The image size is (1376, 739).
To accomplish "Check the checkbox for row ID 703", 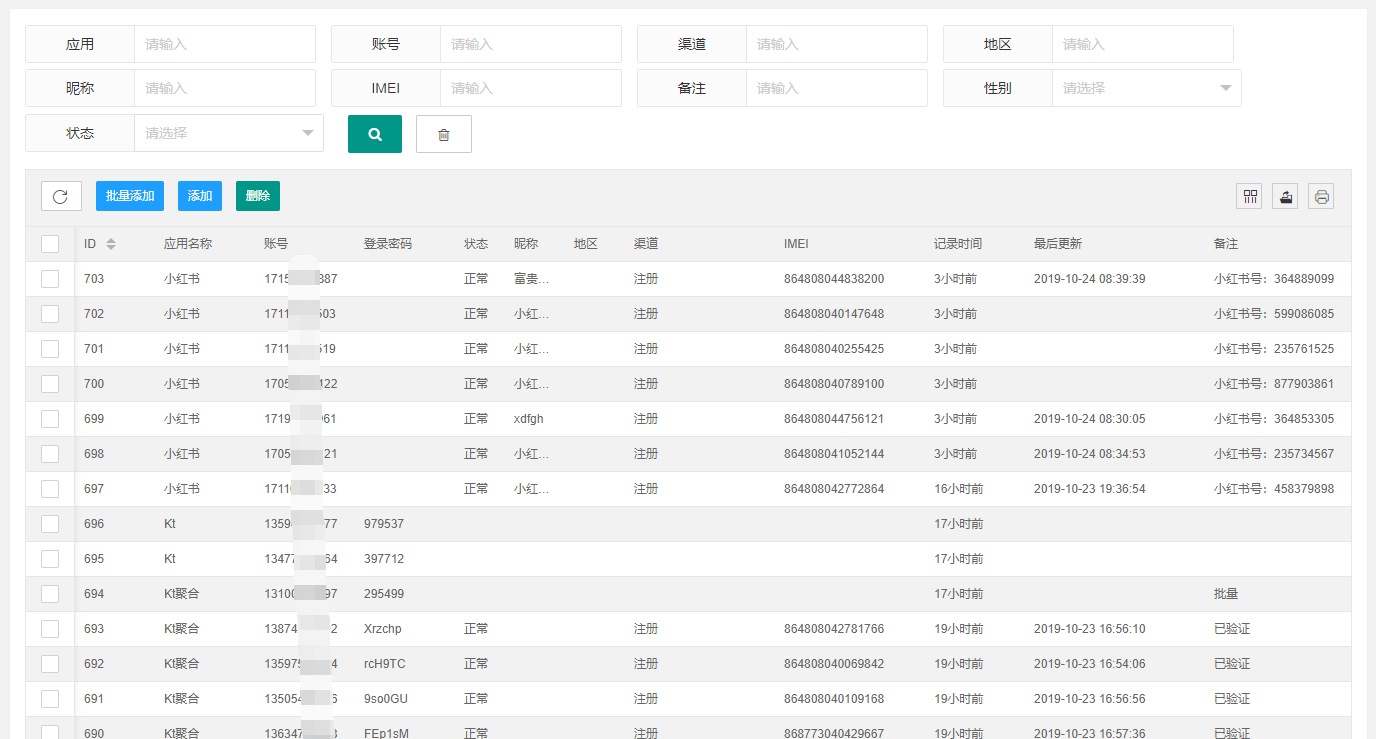I will tap(50, 279).
